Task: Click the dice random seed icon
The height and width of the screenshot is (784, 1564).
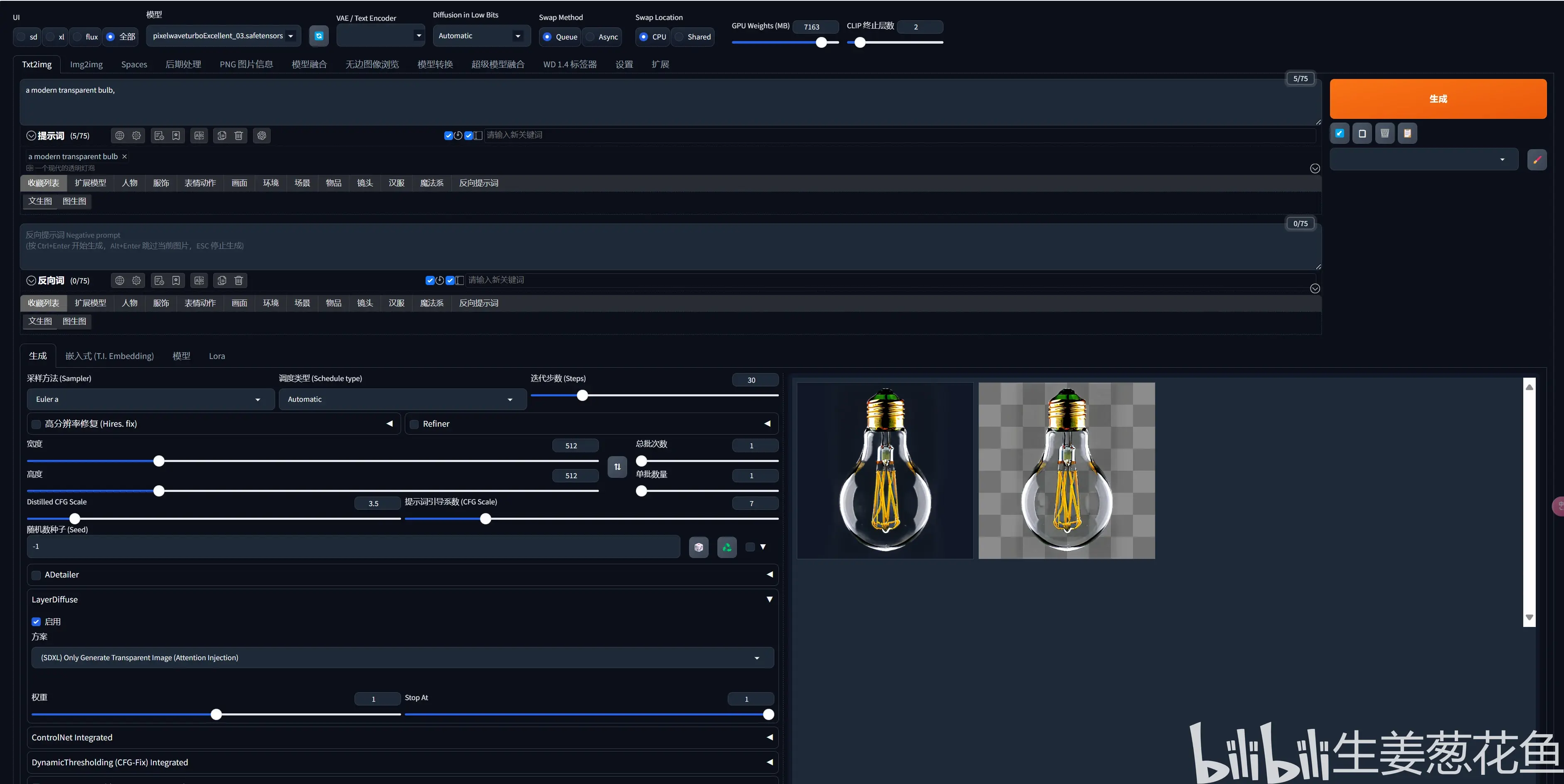Action: click(699, 547)
